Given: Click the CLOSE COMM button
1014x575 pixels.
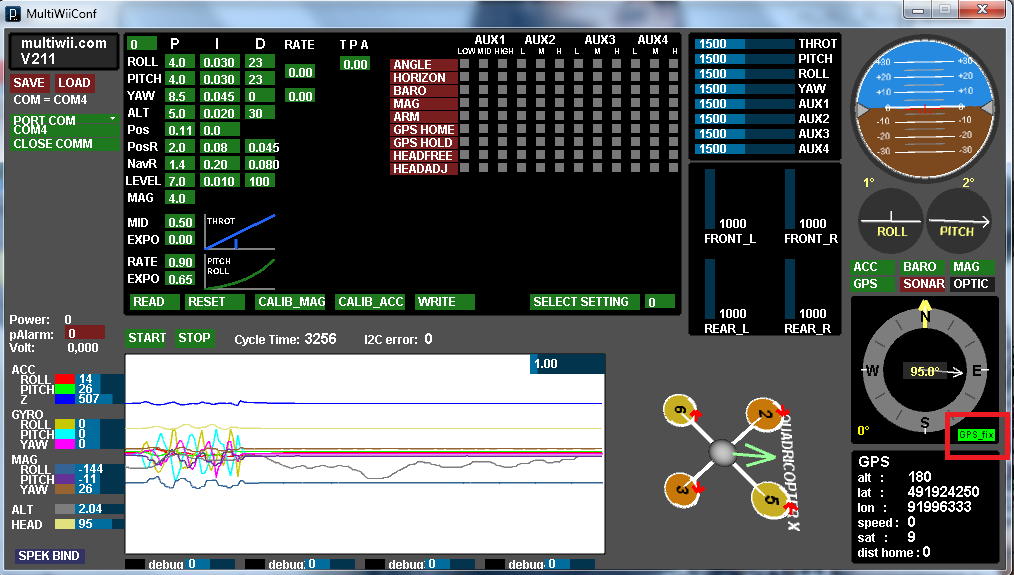Looking at the screenshot, I should point(53,144).
